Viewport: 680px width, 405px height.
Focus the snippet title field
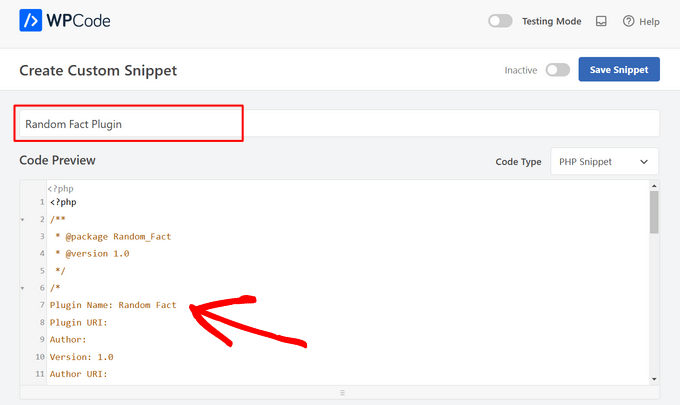[339, 124]
